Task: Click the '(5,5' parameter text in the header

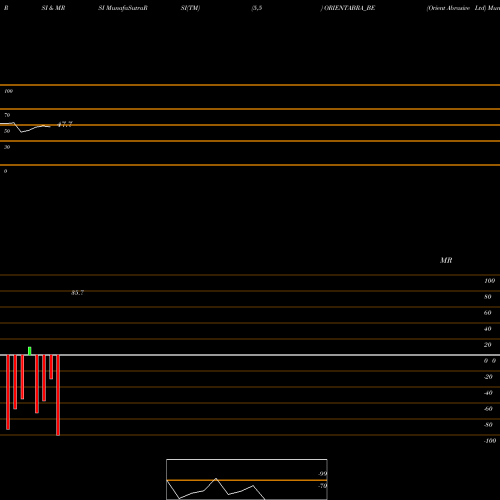Action: pos(257,8)
